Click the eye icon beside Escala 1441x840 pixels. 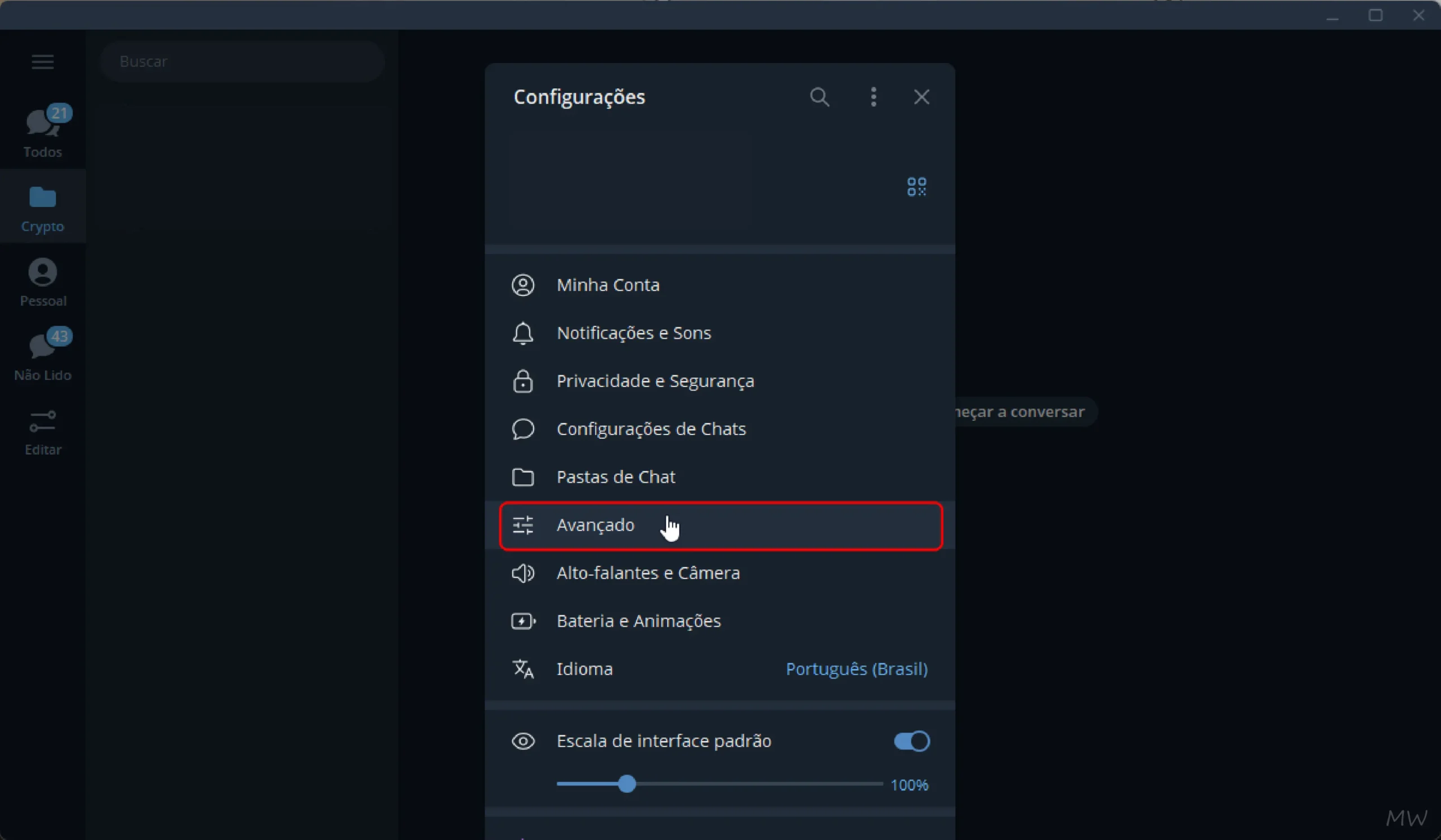click(523, 741)
